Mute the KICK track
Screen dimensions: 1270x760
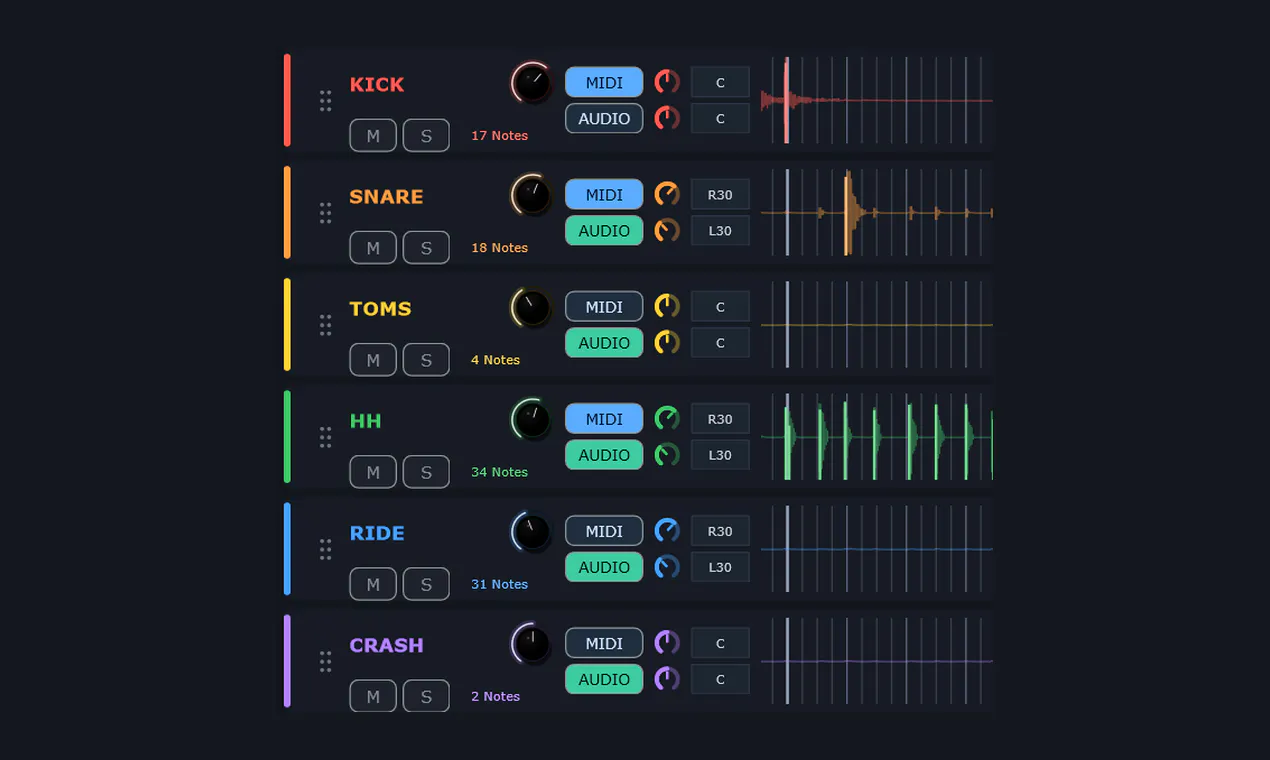click(373, 136)
